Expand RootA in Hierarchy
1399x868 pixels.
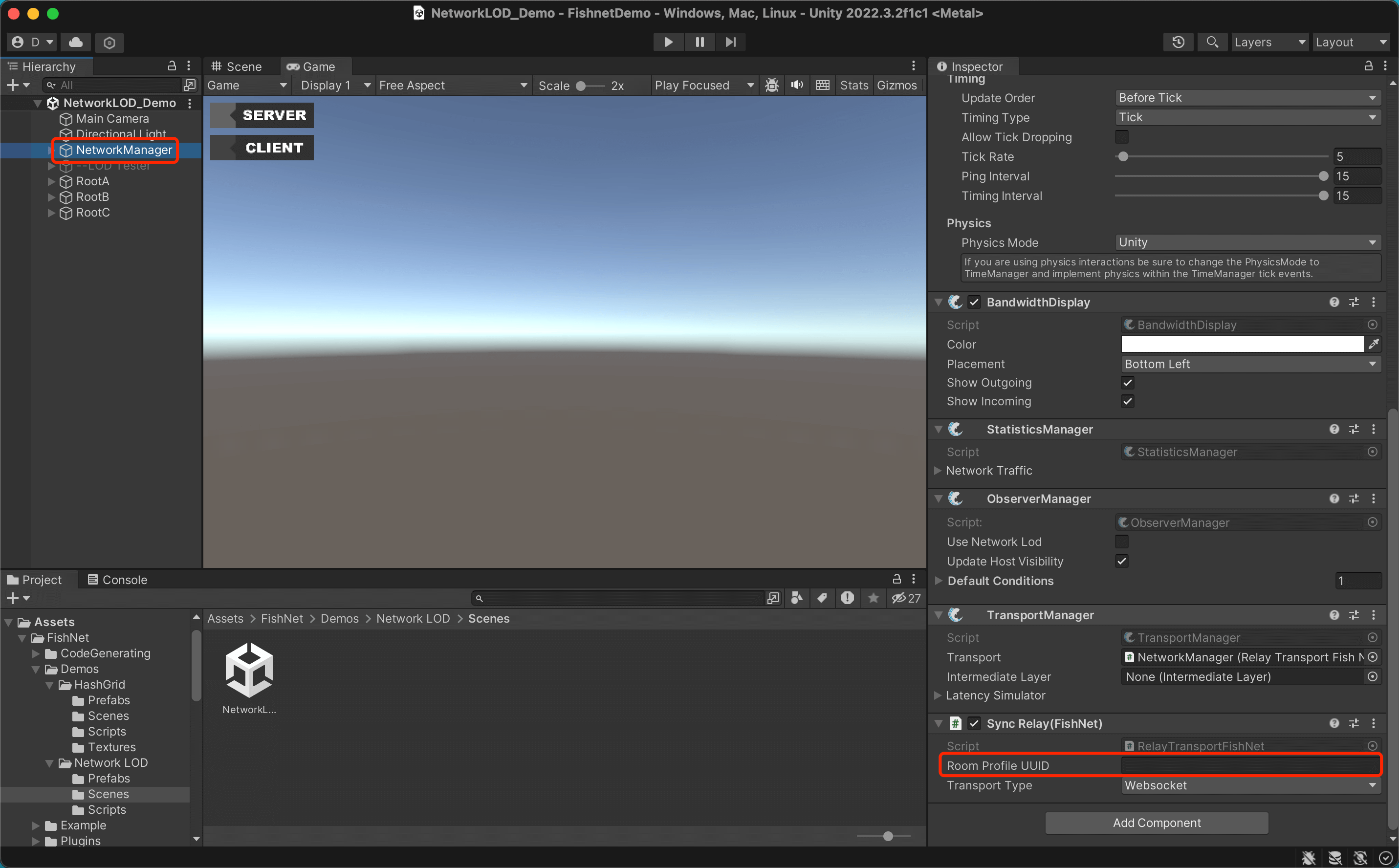[x=51, y=181]
